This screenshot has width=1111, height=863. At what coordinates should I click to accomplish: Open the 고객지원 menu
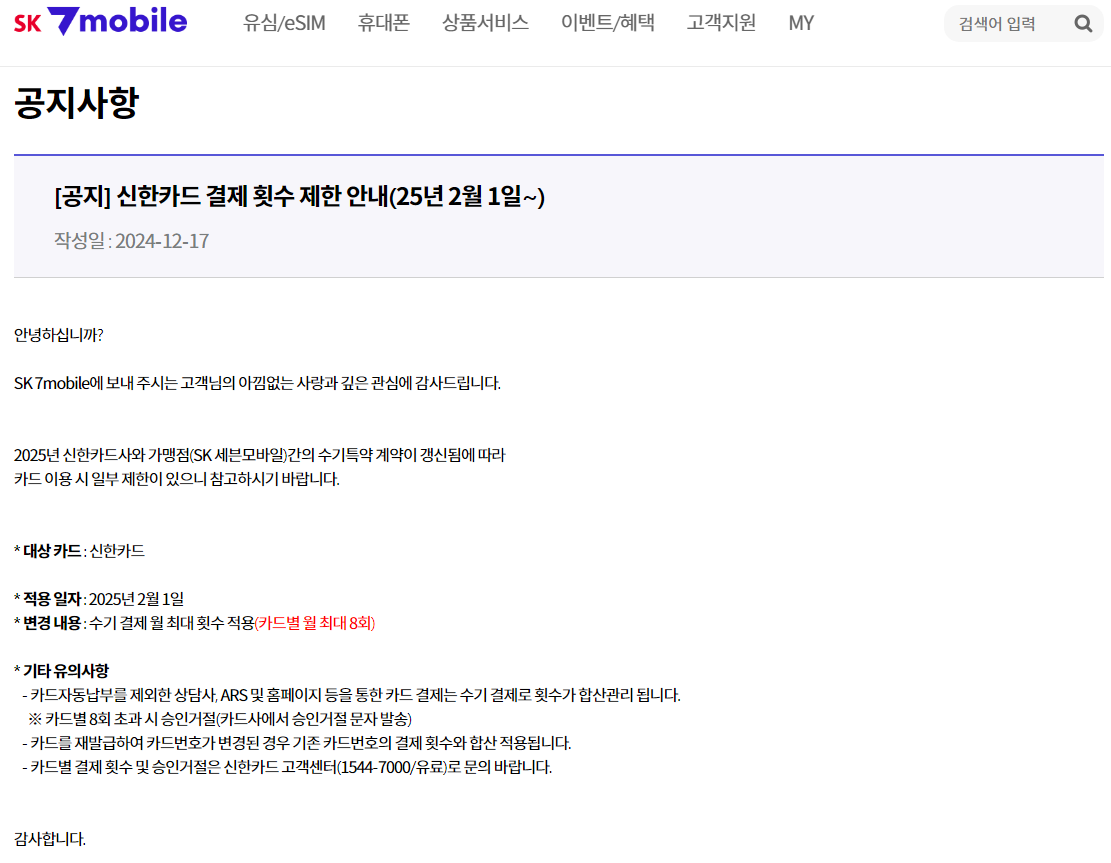[721, 23]
